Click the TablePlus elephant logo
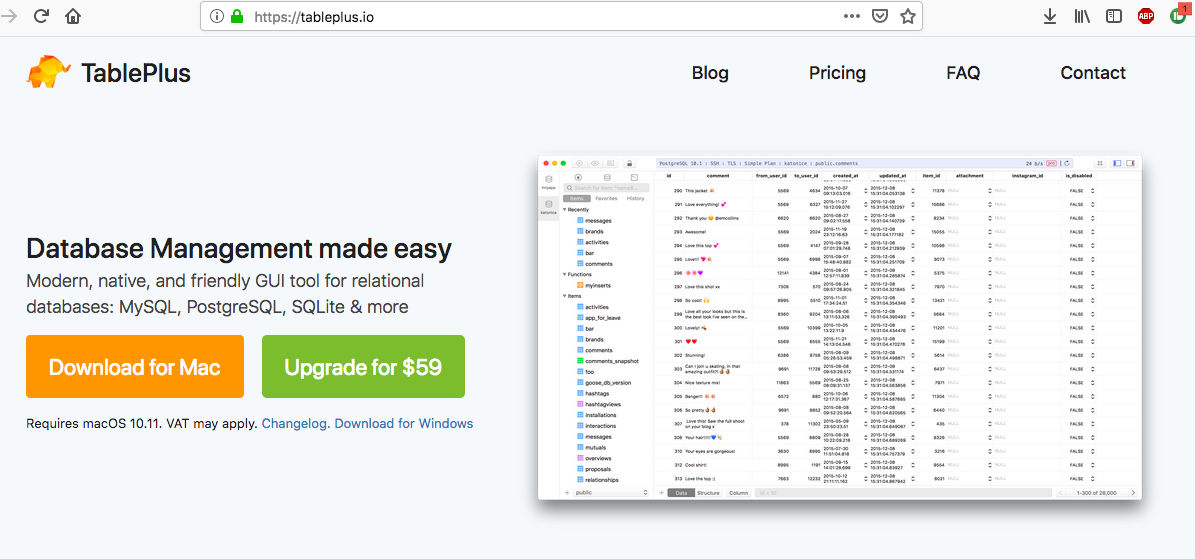Screen dimensions: 1195x559 [x=49, y=72]
